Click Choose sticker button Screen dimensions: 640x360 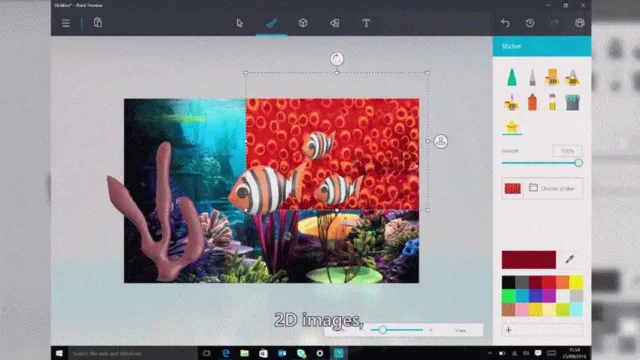(x=552, y=188)
